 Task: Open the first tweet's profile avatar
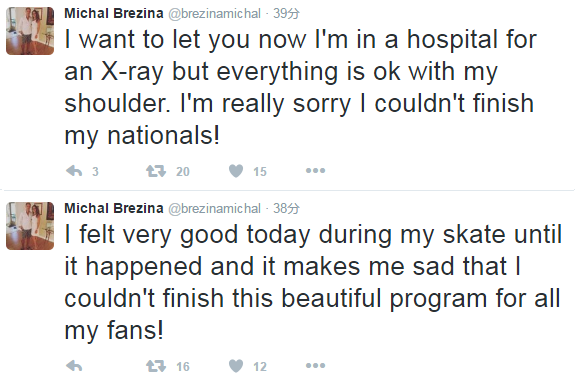pos(30,31)
